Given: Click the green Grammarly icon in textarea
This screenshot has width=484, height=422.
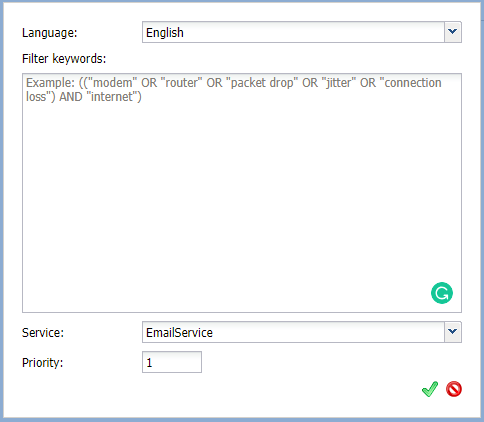Looking at the screenshot, I should tap(442, 293).
